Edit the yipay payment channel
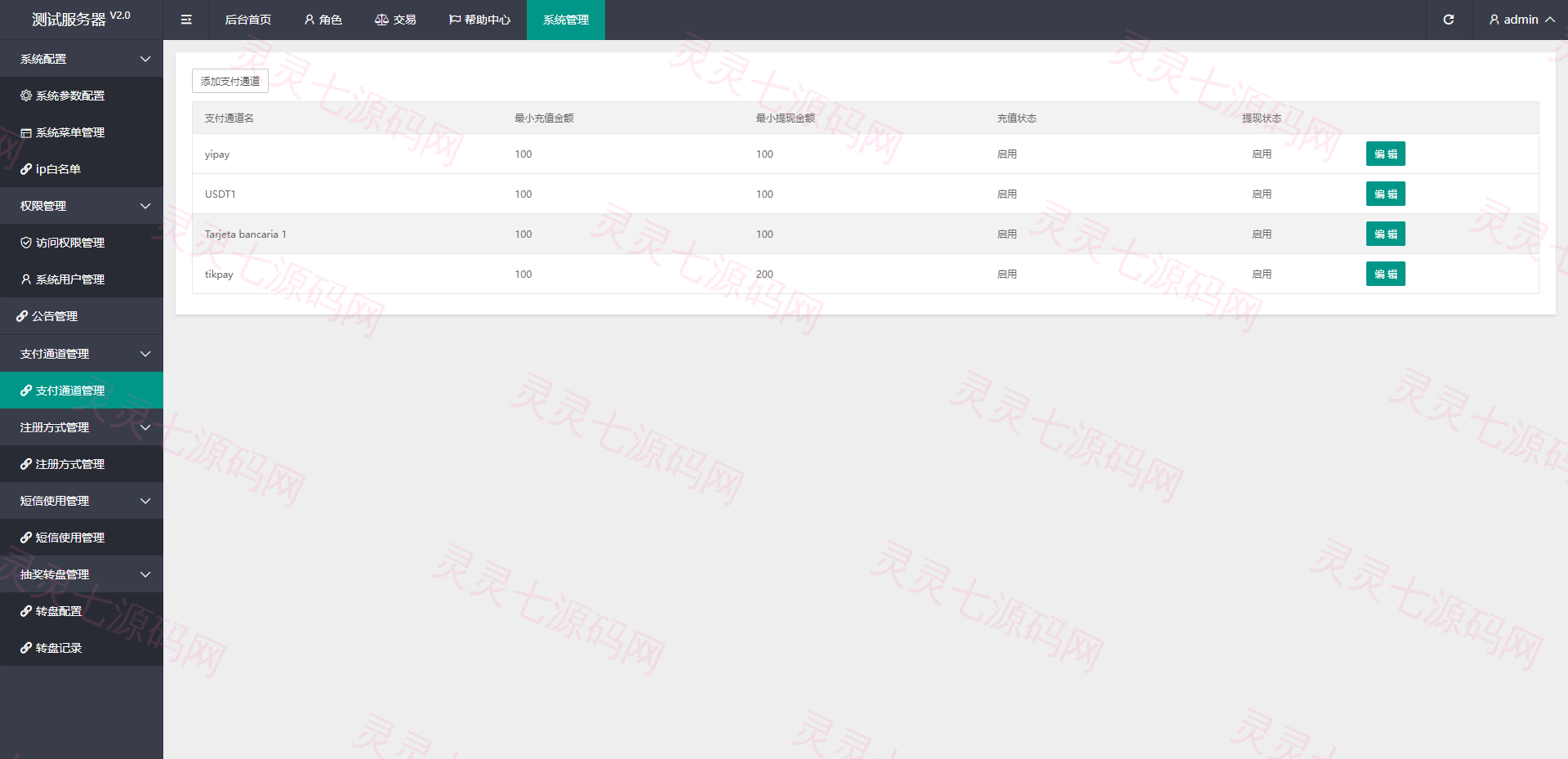 click(x=1386, y=154)
